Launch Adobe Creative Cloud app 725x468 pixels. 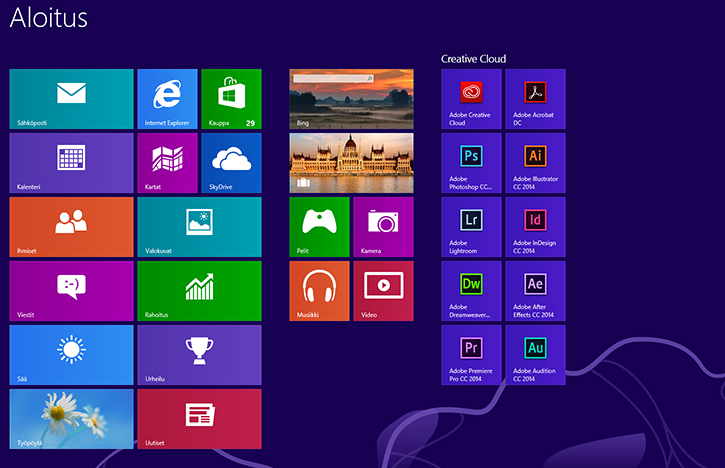coord(471,99)
